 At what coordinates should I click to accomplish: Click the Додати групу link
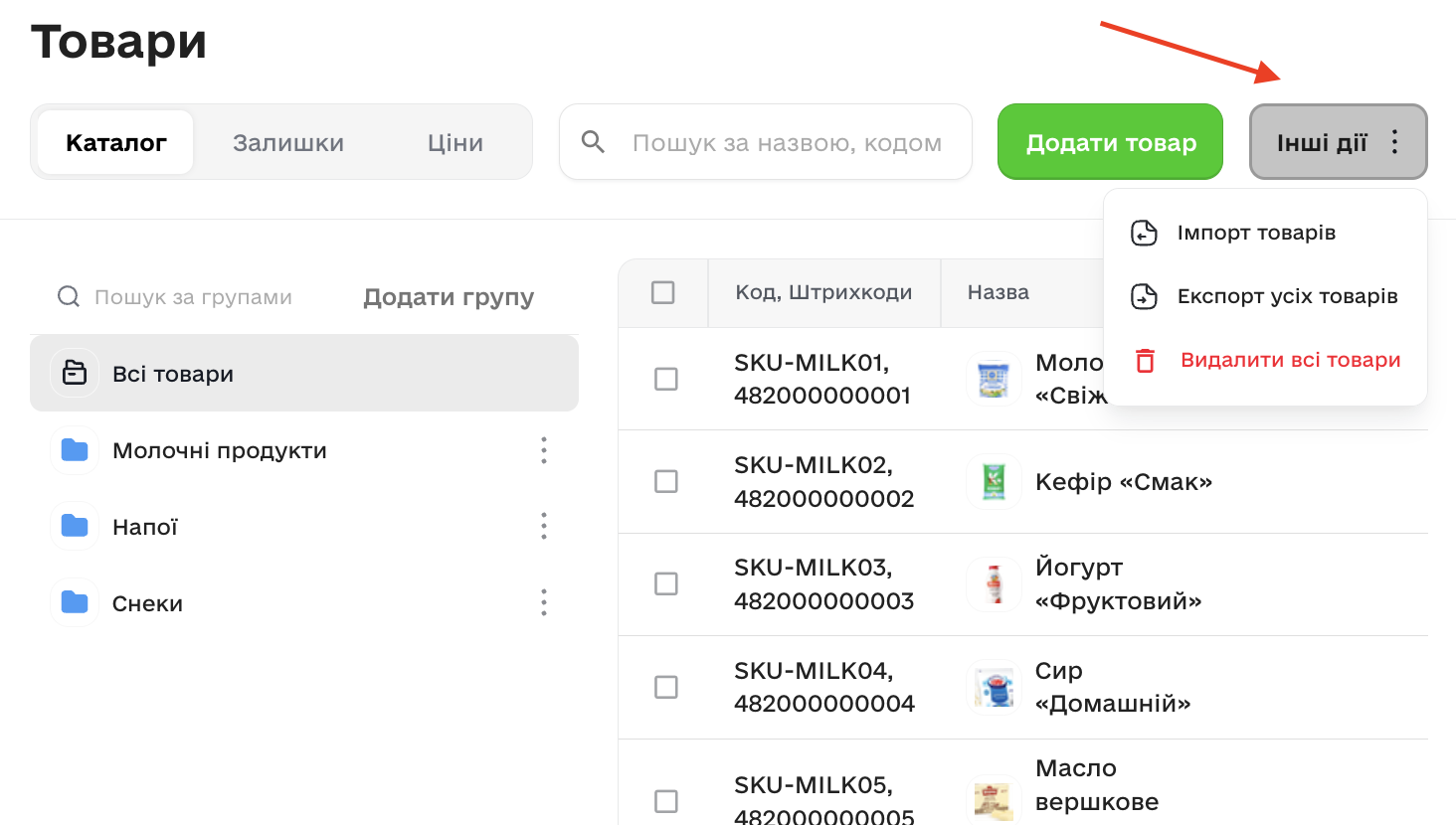tap(449, 297)
